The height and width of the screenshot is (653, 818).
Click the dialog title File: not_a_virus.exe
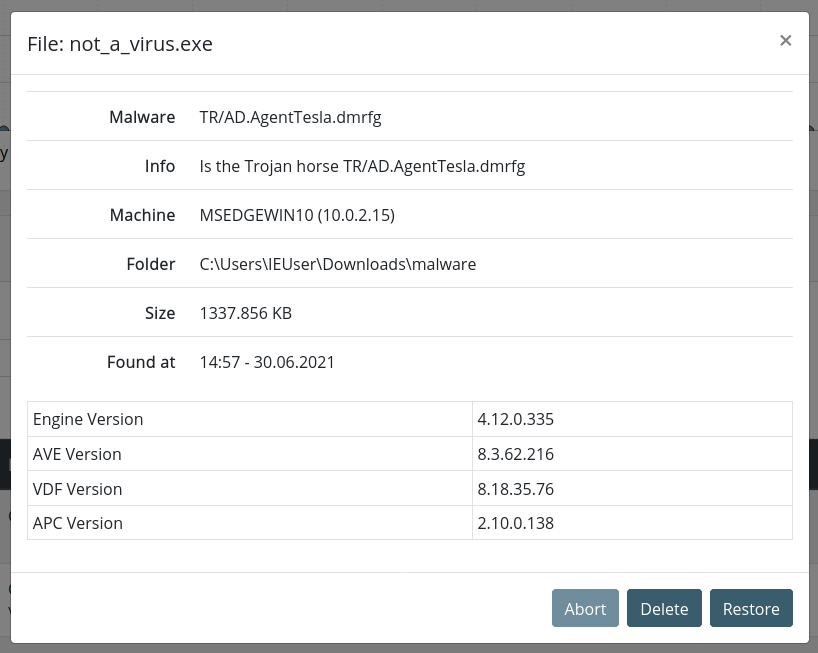click(x=120, y=44)
